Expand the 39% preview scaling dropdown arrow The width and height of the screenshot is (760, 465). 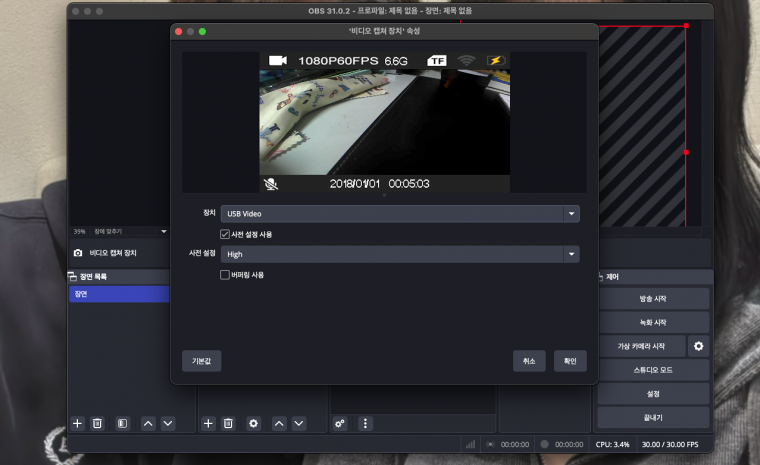pyautogui.click(x=164, y=231)
